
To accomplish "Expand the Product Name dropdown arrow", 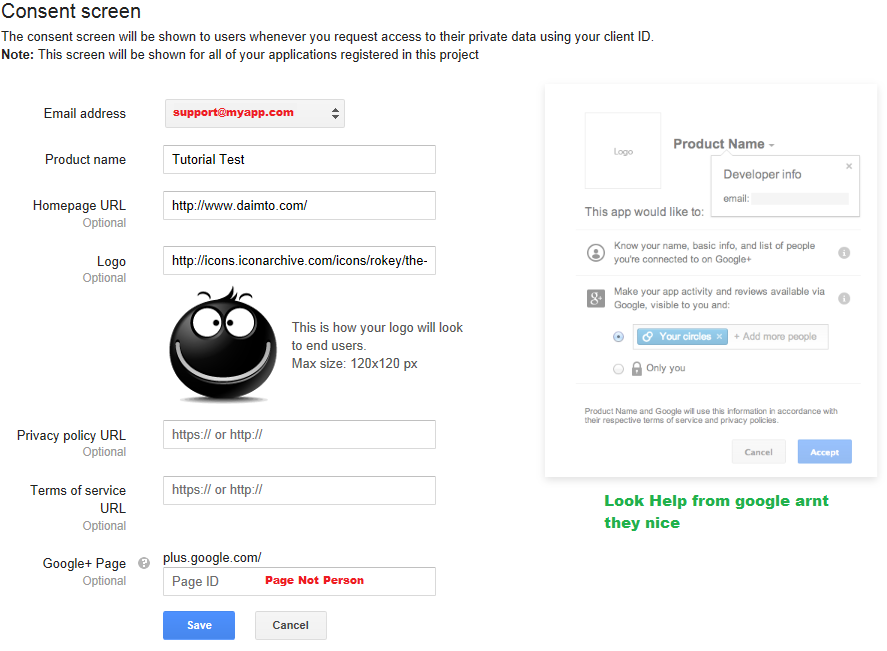I will [x=771, y=145].
